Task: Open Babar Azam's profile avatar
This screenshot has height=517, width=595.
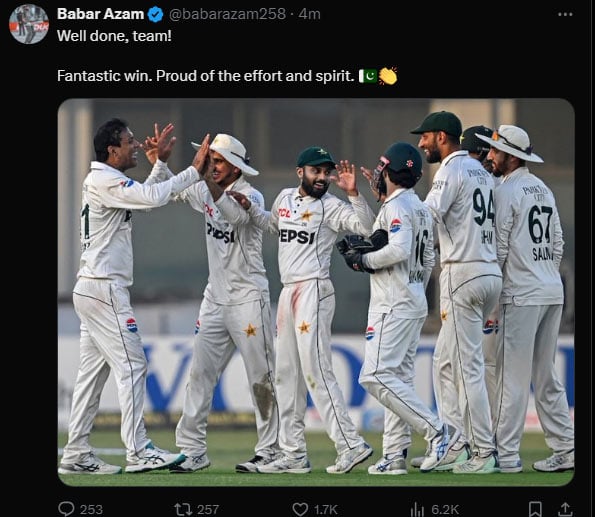Action: (x=29, y=24)
